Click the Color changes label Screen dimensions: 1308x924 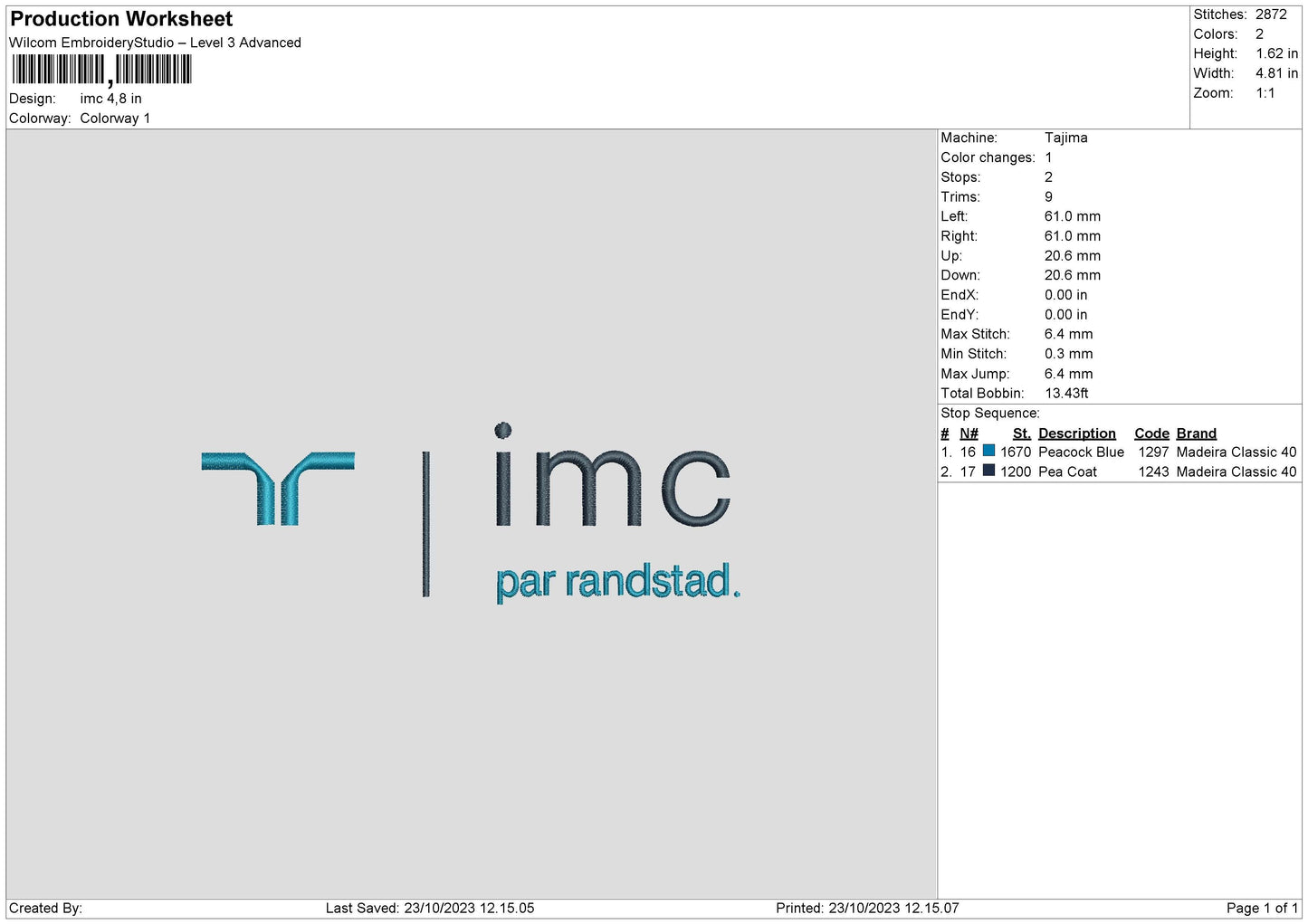coord(988,157)
